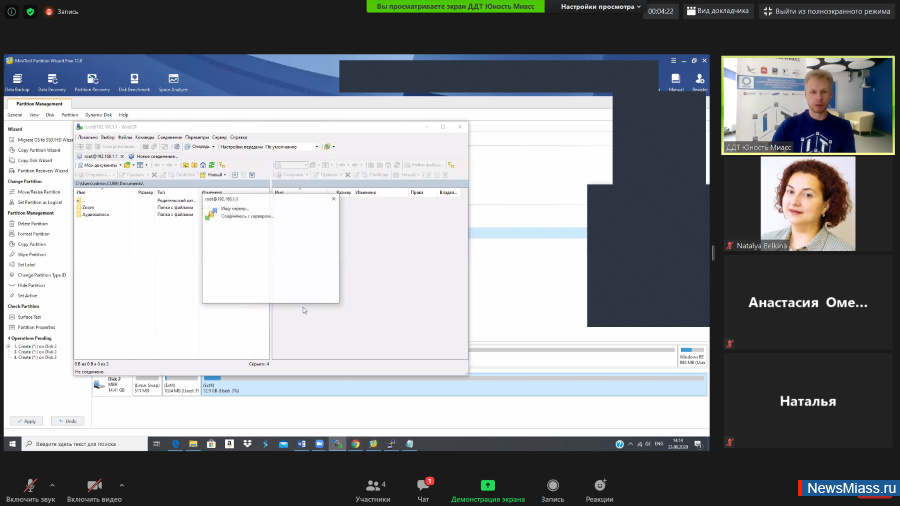The height and width of the screenshot is (506, 900).
Task: Turn on camera with Включить видео
Action: (x=93, y=489)
